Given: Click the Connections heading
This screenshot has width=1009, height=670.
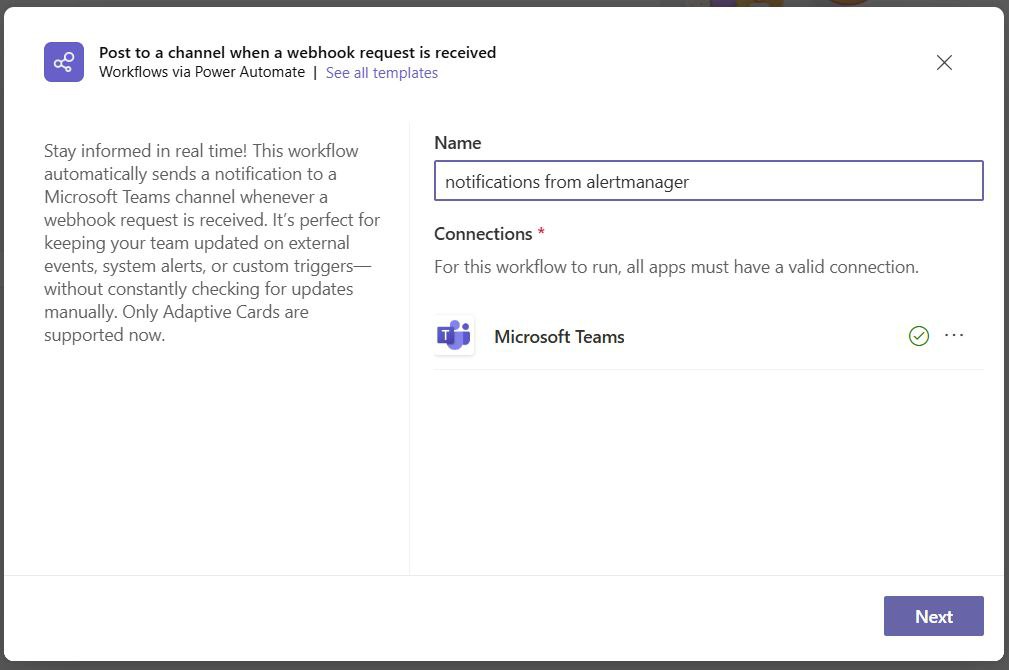Looking at the screenshot, I should coord(483,234).
